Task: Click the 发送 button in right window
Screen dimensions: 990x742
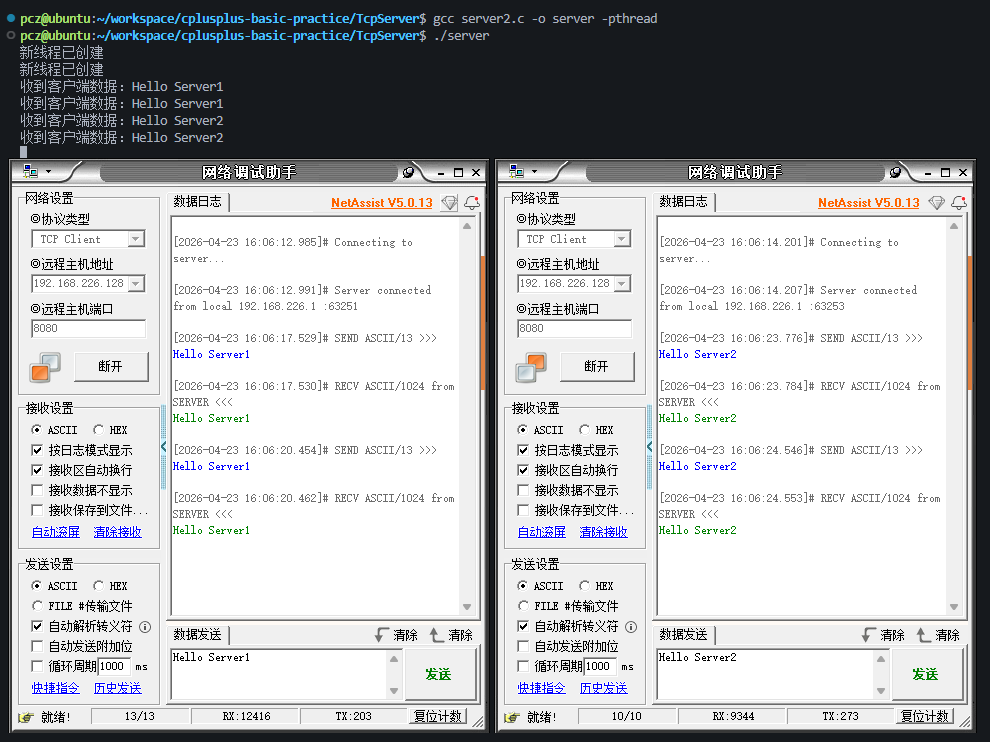Action: click(926, 674)
